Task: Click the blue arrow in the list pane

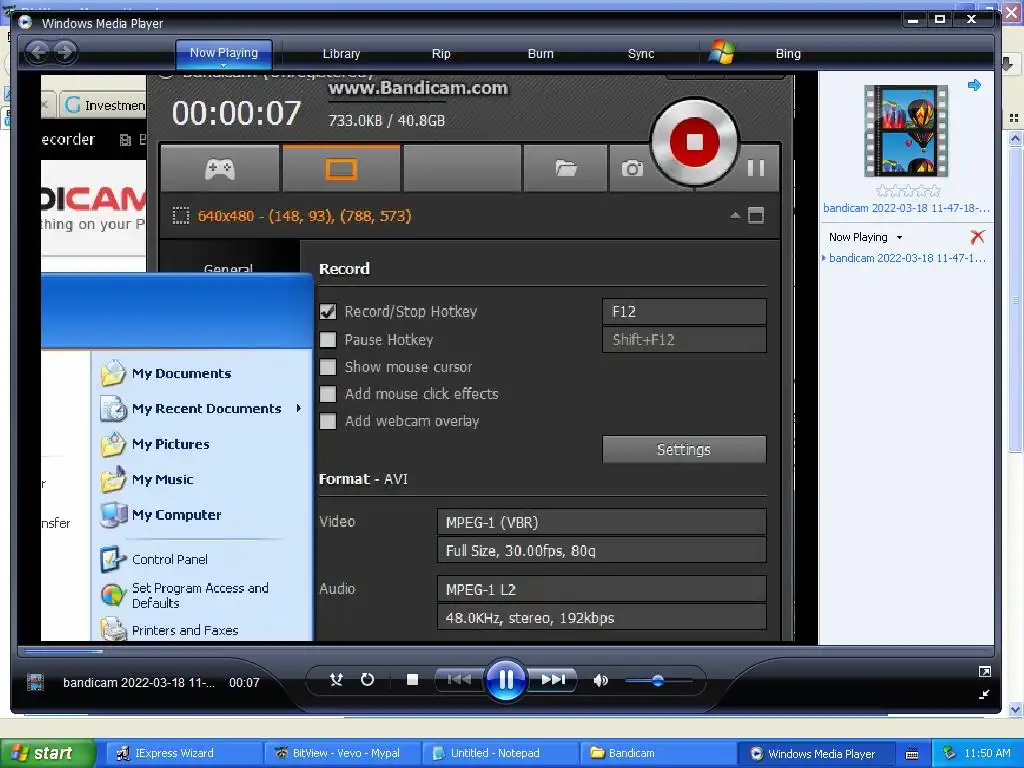Action: coord(974,85)
